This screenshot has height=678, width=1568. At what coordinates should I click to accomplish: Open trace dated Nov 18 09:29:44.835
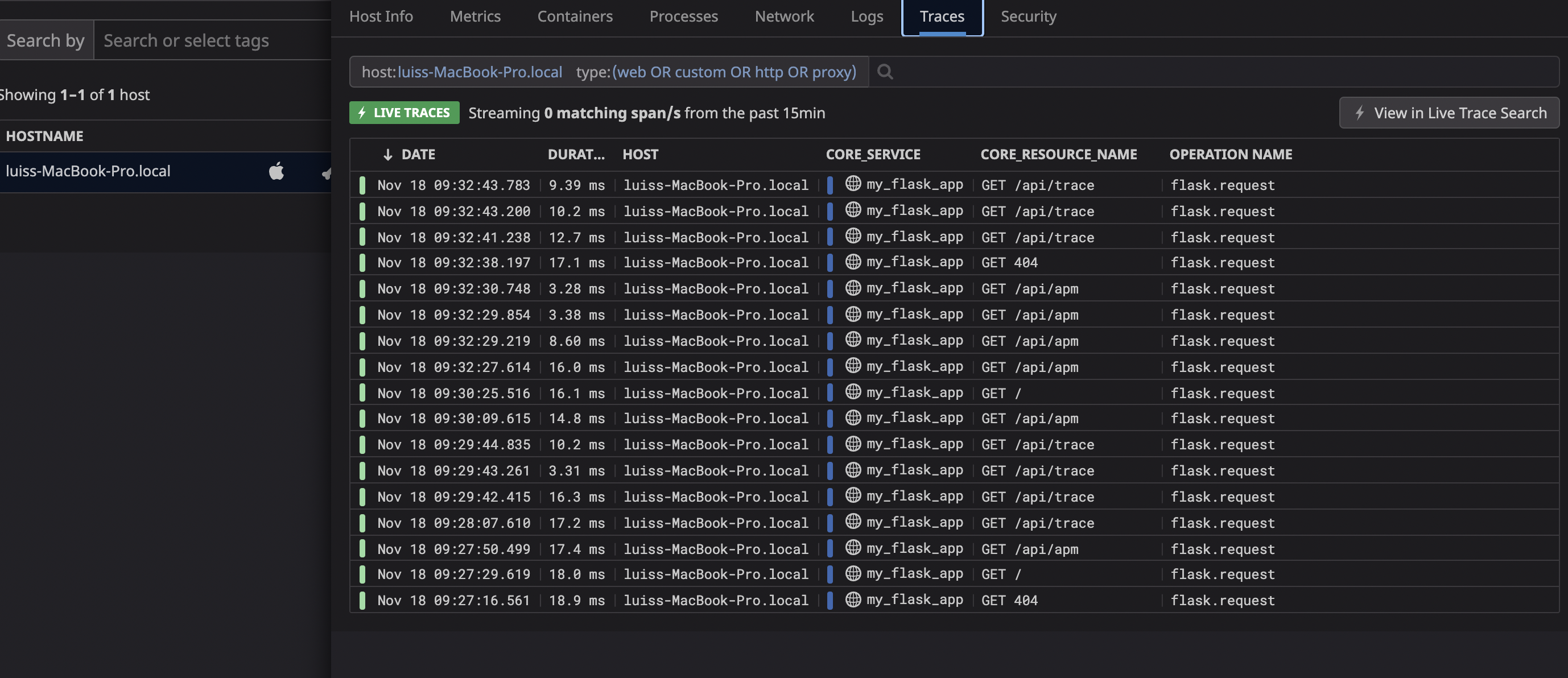pos(954,445)
